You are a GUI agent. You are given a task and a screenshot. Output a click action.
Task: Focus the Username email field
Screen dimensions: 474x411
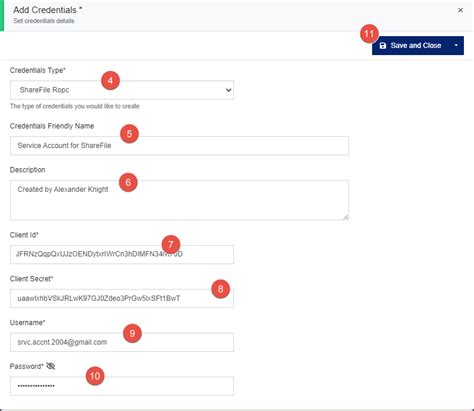pos(122,342)
